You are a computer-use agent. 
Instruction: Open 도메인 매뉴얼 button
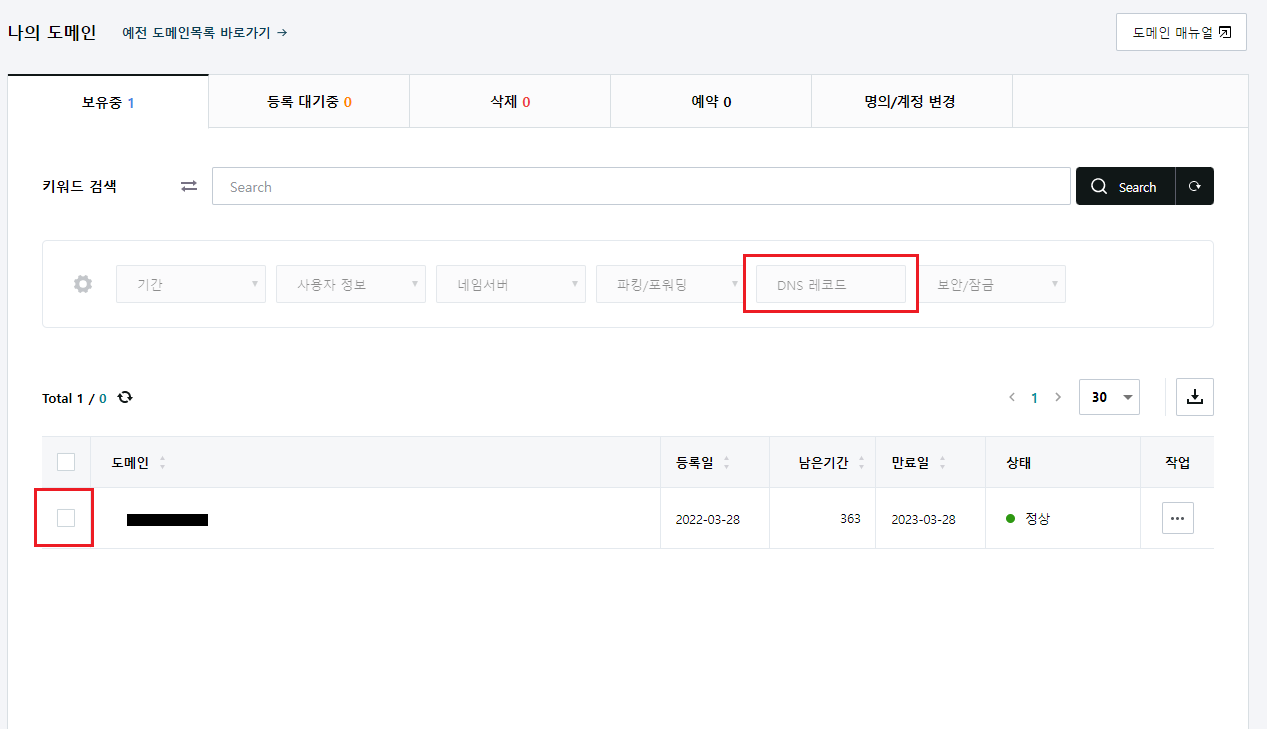[1181, 32]
